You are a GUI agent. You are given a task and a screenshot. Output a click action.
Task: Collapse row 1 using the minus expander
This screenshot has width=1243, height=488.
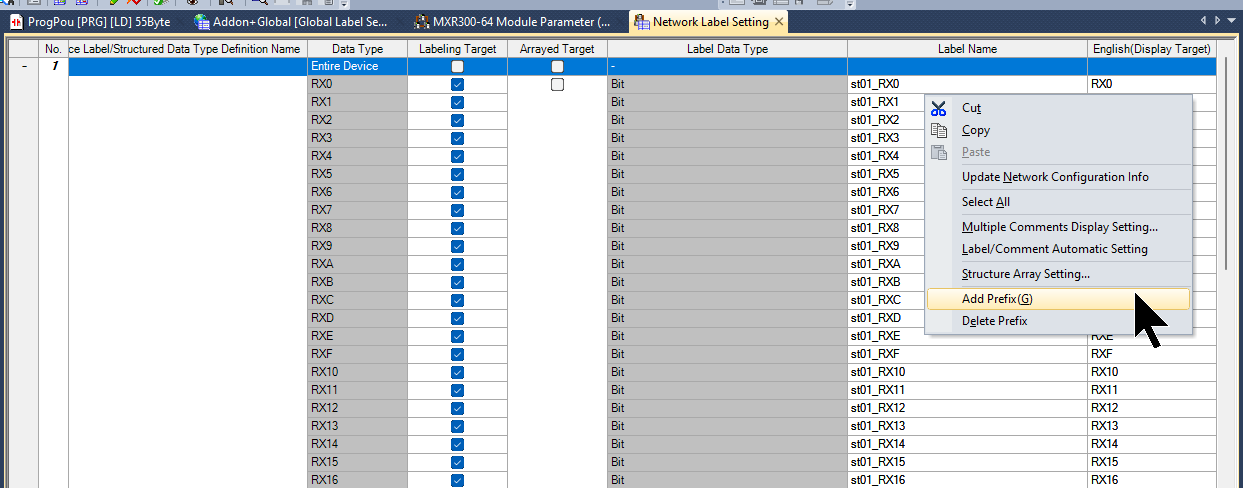click(24, 66)
